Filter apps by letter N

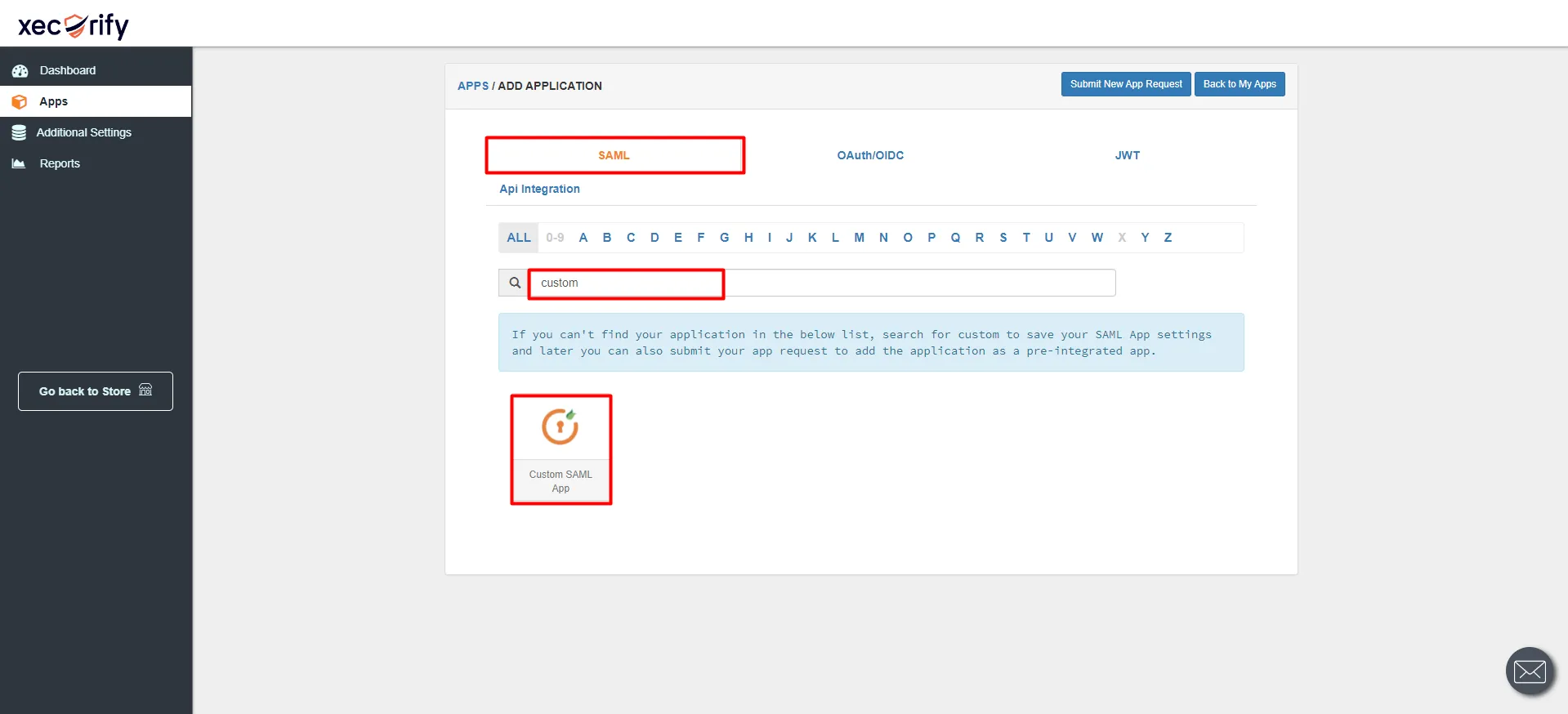pyautogui.click(x=883, y=238)
